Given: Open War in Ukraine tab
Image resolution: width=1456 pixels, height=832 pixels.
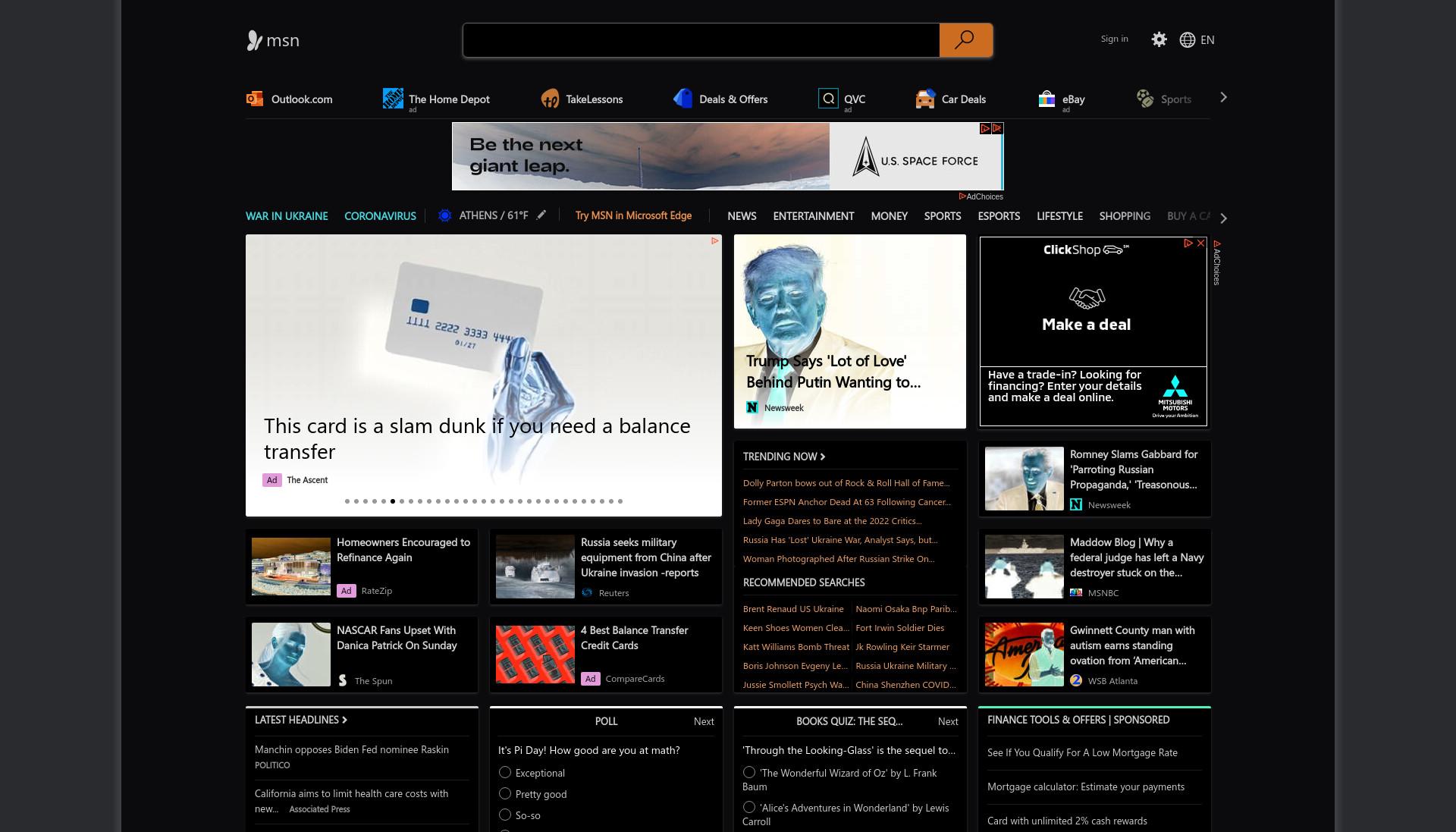Looking at the screenshot, I should tap(287, 216).
